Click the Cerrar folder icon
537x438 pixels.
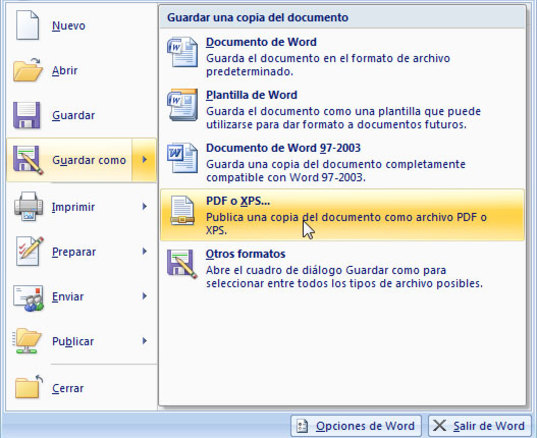tap(28, 387)
